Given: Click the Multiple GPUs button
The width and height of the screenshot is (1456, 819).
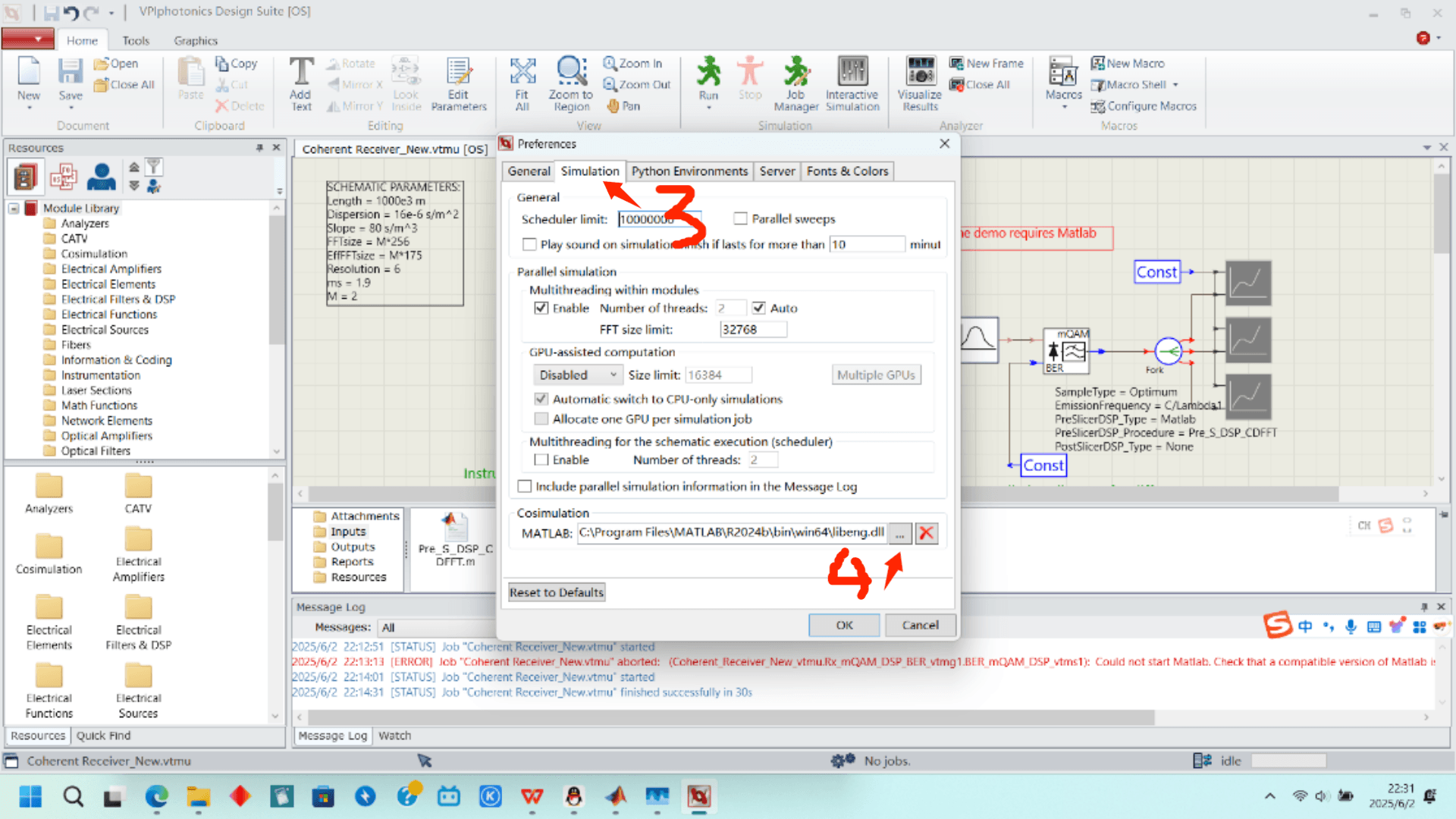Looking at the screenshot, I should [876, 374].
